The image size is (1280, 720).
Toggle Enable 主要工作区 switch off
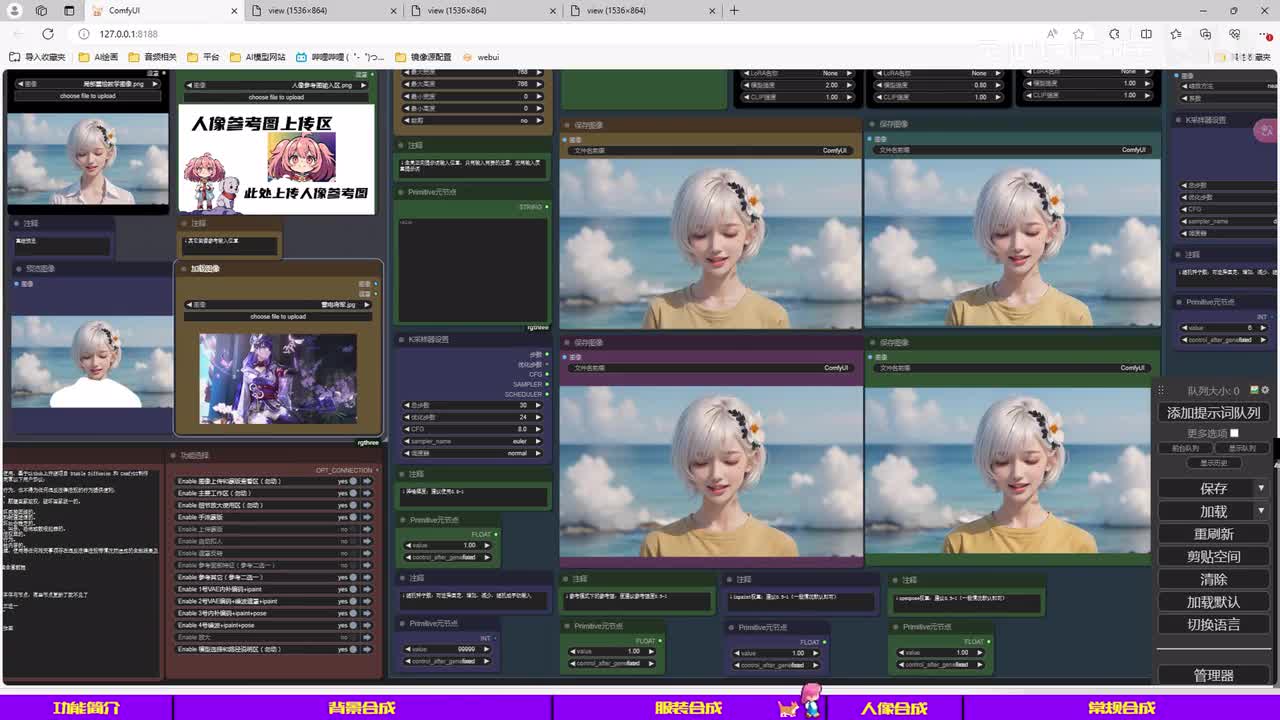coord(352,493)
